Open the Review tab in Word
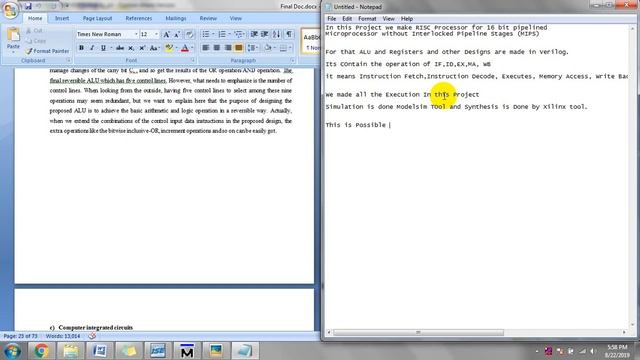Screen dimensions: 640x360 pyautogui.click(x=208, y=18)
